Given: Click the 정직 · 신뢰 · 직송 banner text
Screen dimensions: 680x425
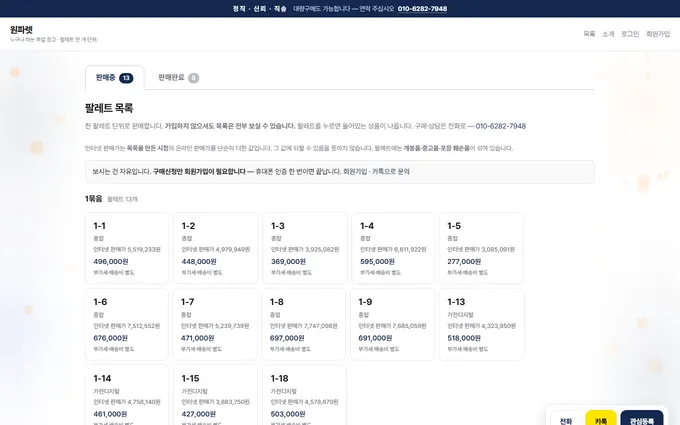Looking at the screenshot, I should click(259, 9).
